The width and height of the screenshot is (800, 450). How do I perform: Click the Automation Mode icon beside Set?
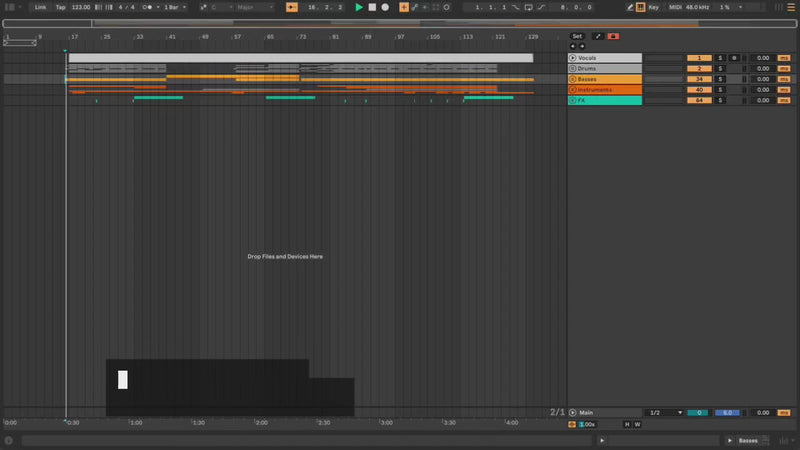point(598,36)
